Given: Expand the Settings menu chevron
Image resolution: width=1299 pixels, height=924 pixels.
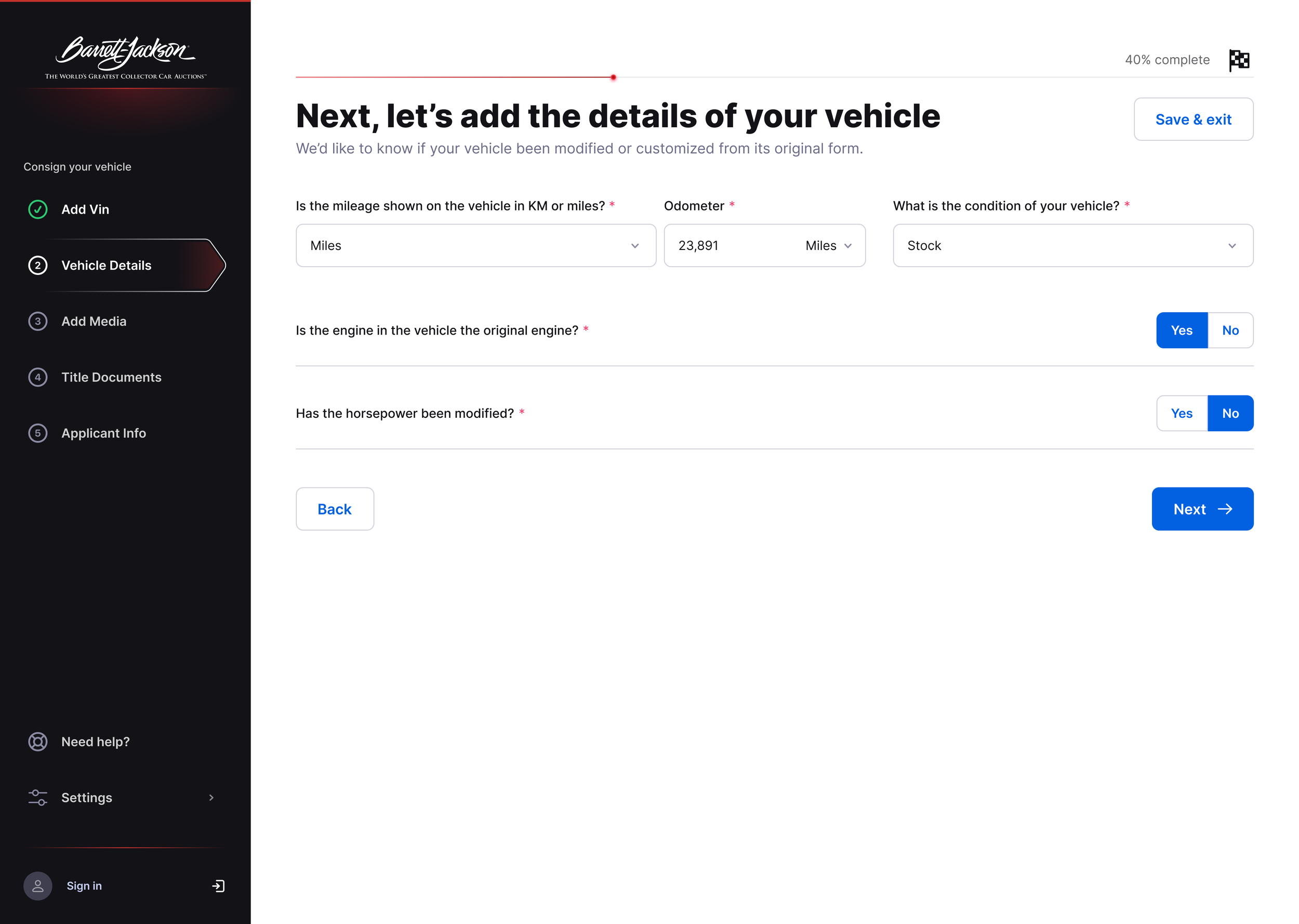Looking at the screenshot, I should click(x=211, y=797).
